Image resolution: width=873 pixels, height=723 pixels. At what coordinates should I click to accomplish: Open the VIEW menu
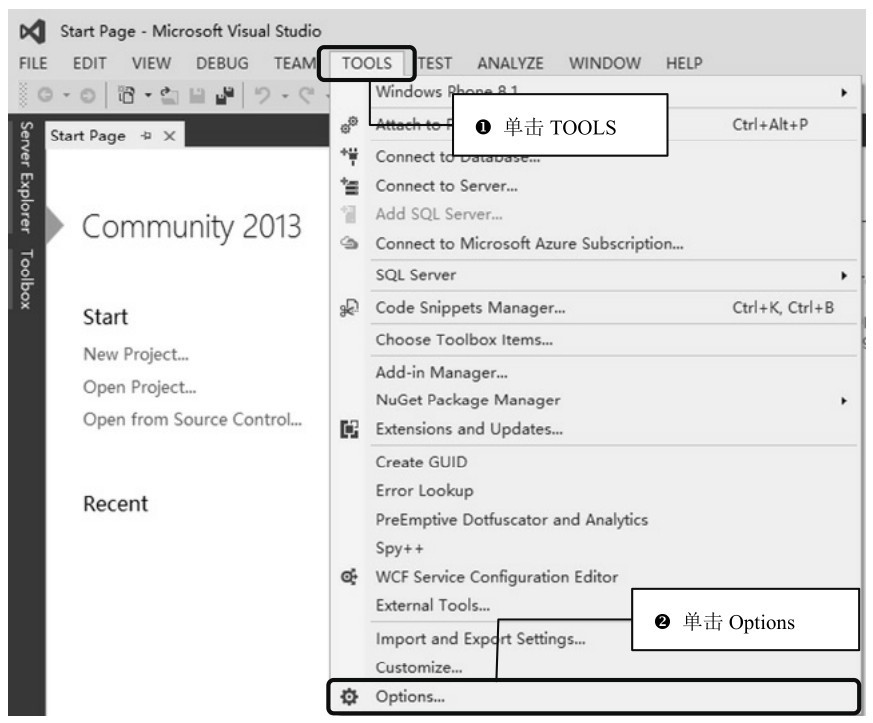pyautogui.click(x=151, y=63)
